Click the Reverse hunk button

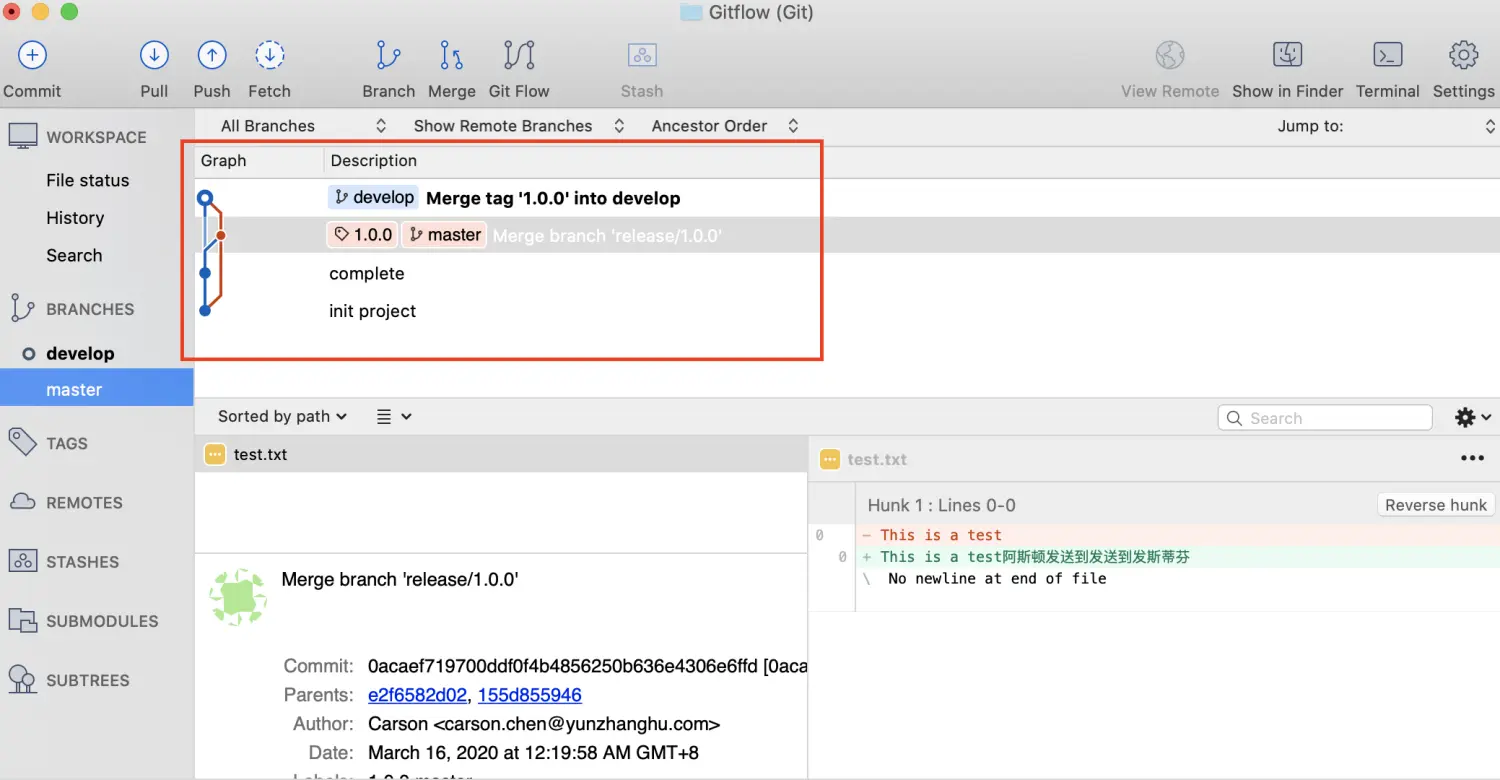pos(1436,505)
